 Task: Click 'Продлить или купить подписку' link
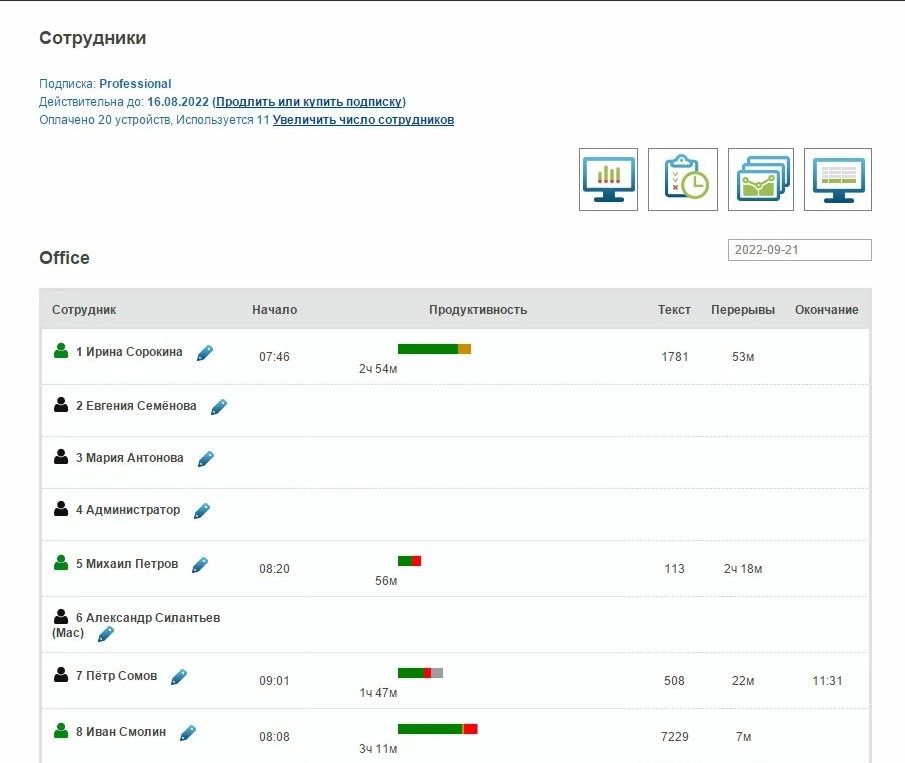point(309,102)
